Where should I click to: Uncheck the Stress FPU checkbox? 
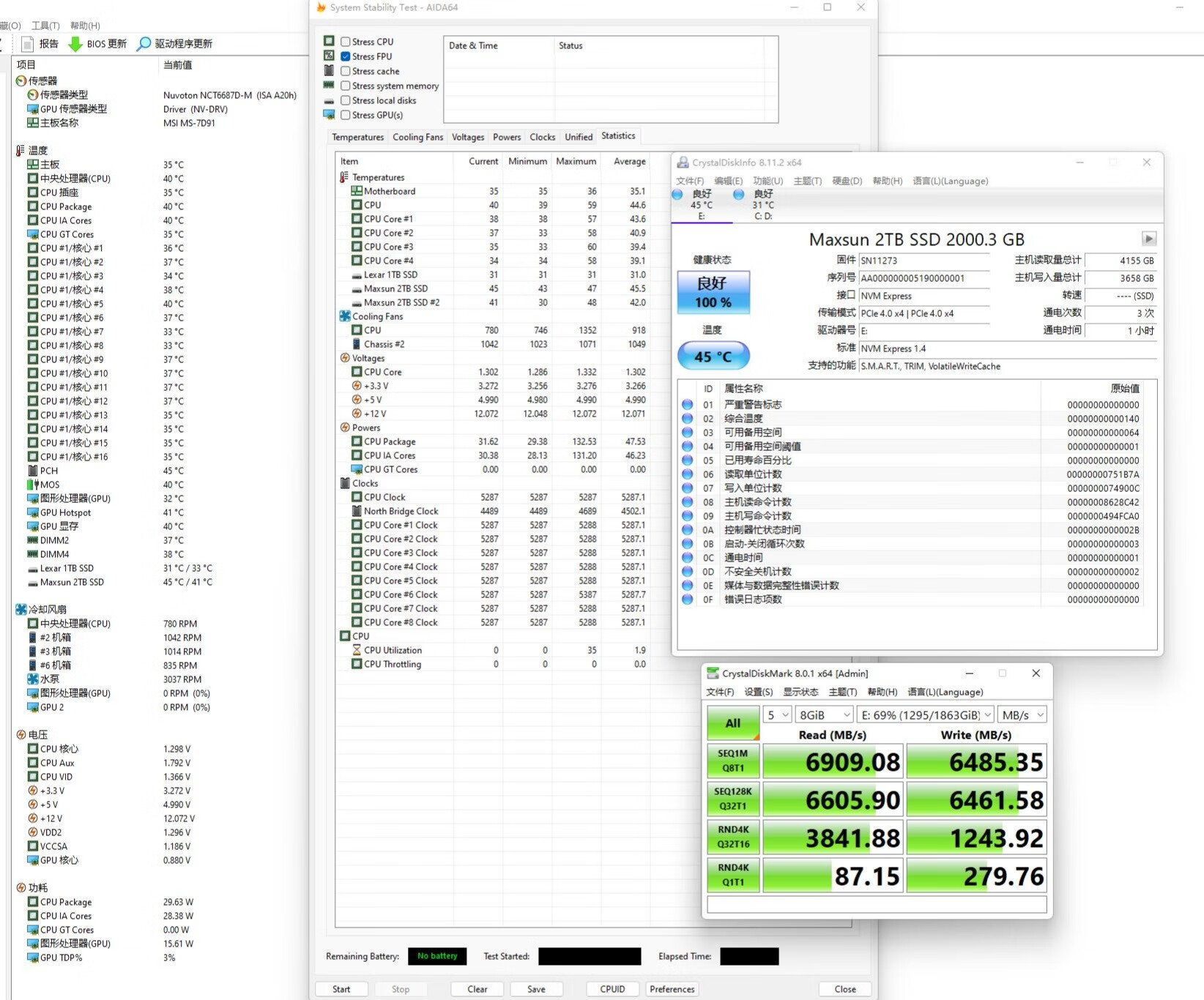coord(346,56)
